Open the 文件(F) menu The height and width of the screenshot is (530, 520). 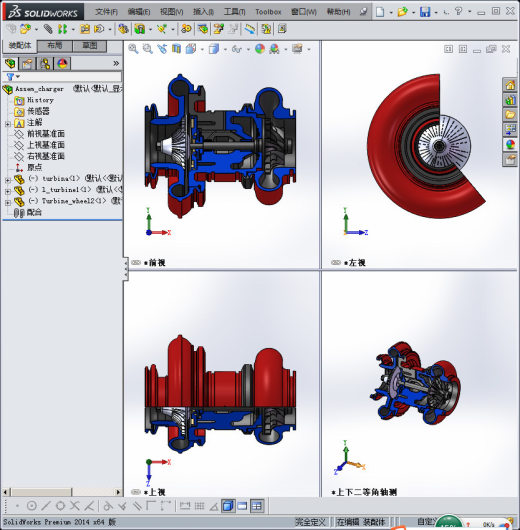pos(106,12)
